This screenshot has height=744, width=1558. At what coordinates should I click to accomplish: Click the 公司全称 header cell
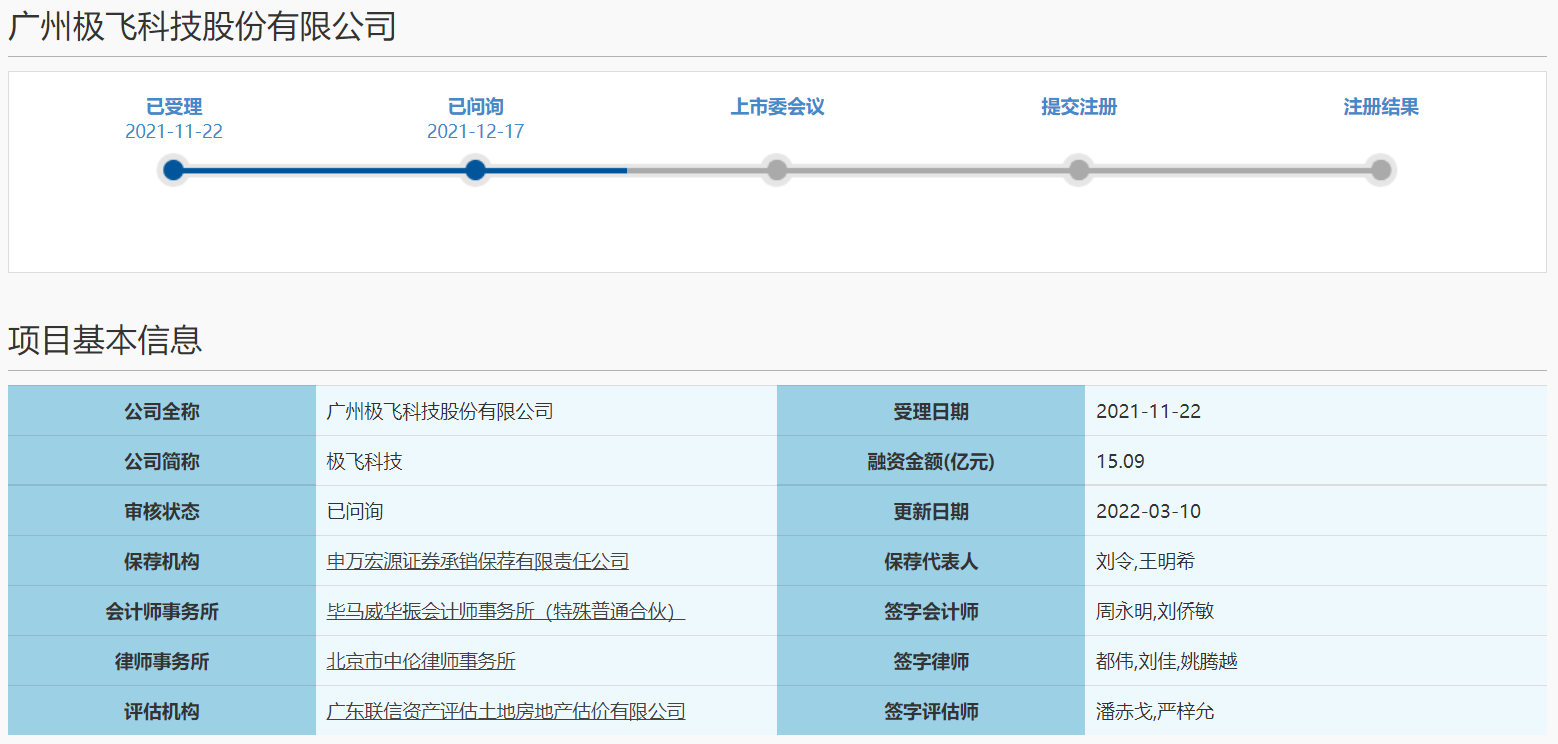162,411
